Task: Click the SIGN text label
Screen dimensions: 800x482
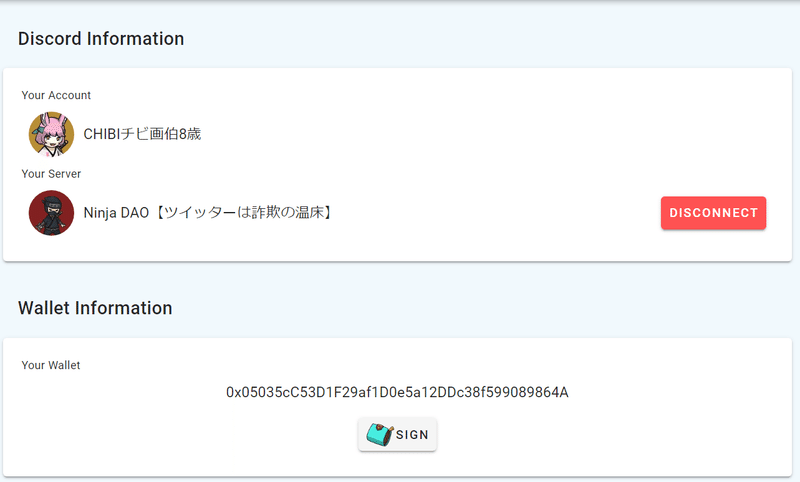Action: 412,435
